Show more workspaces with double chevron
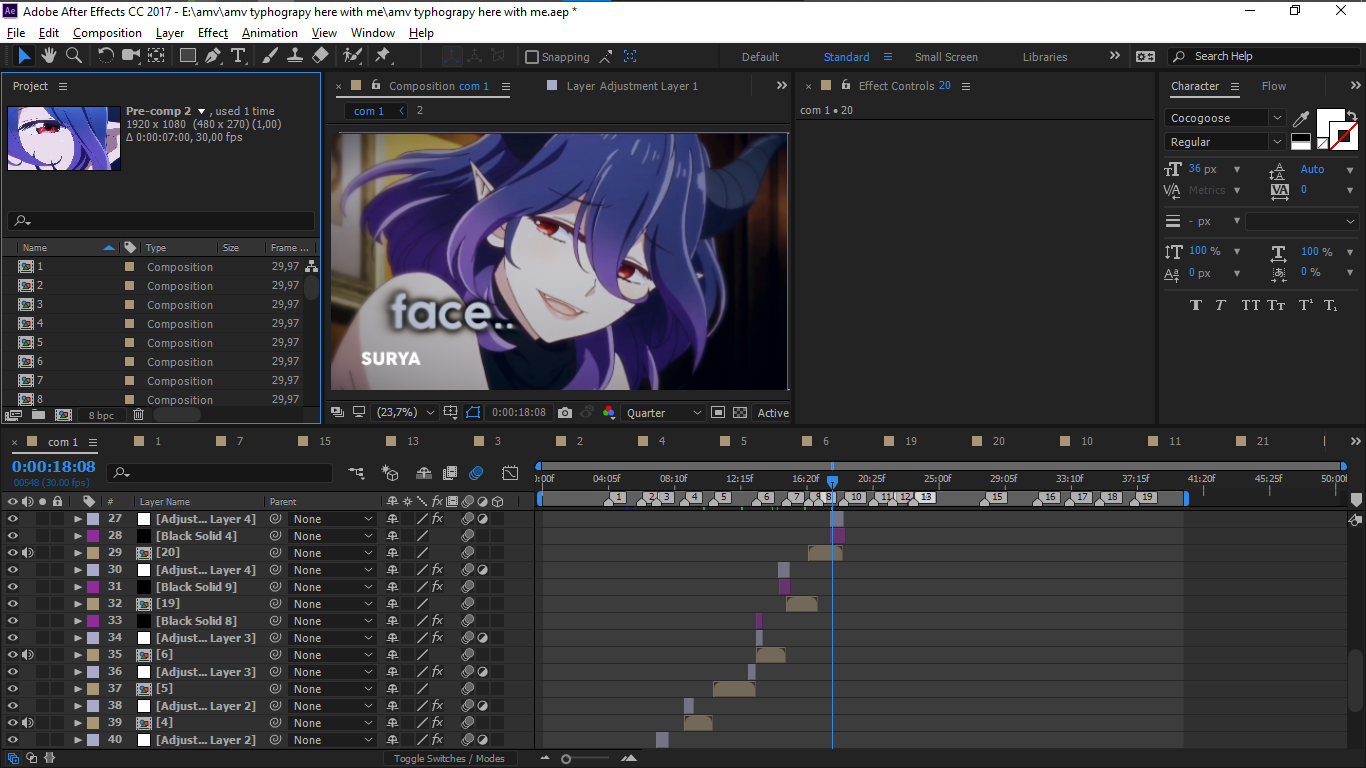1366x768 pixels. (x=1115, y=56)
